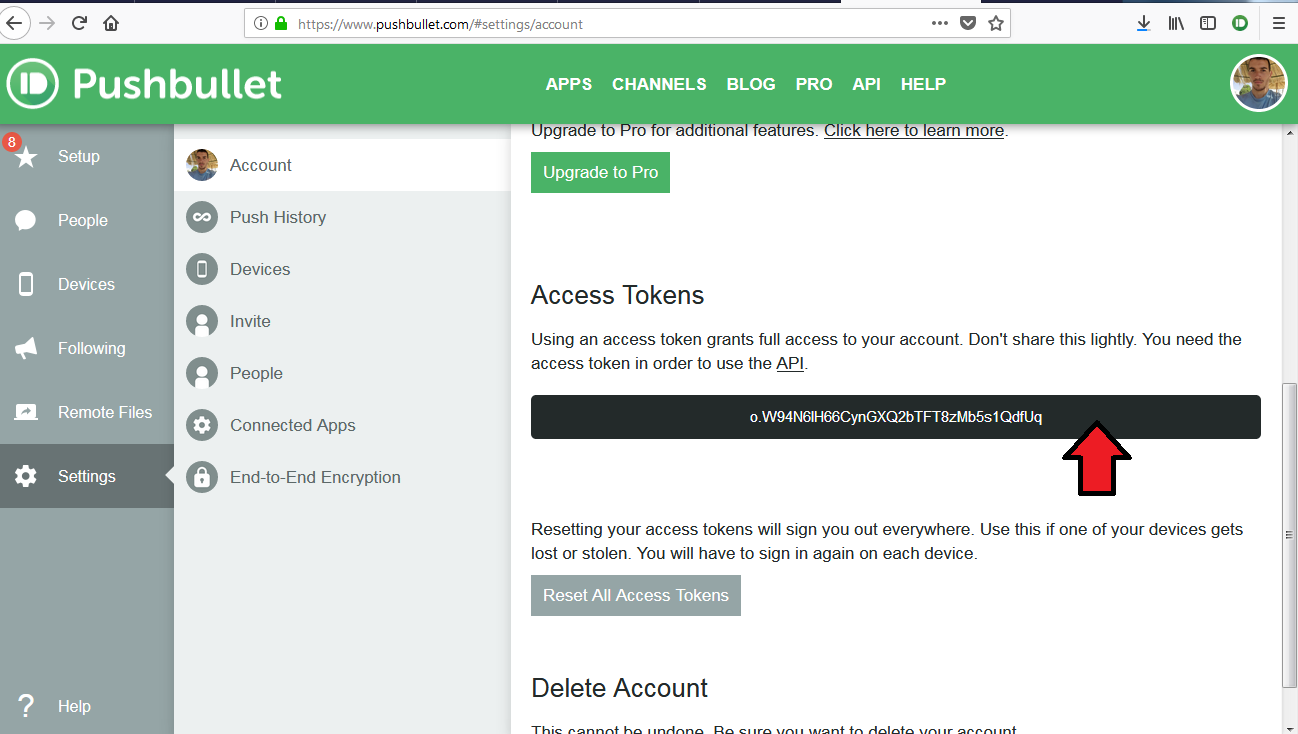The width and height of the screenshot is (1298, 734).
Task: Click the People chat bubble icon
Action: pos(26,221)
